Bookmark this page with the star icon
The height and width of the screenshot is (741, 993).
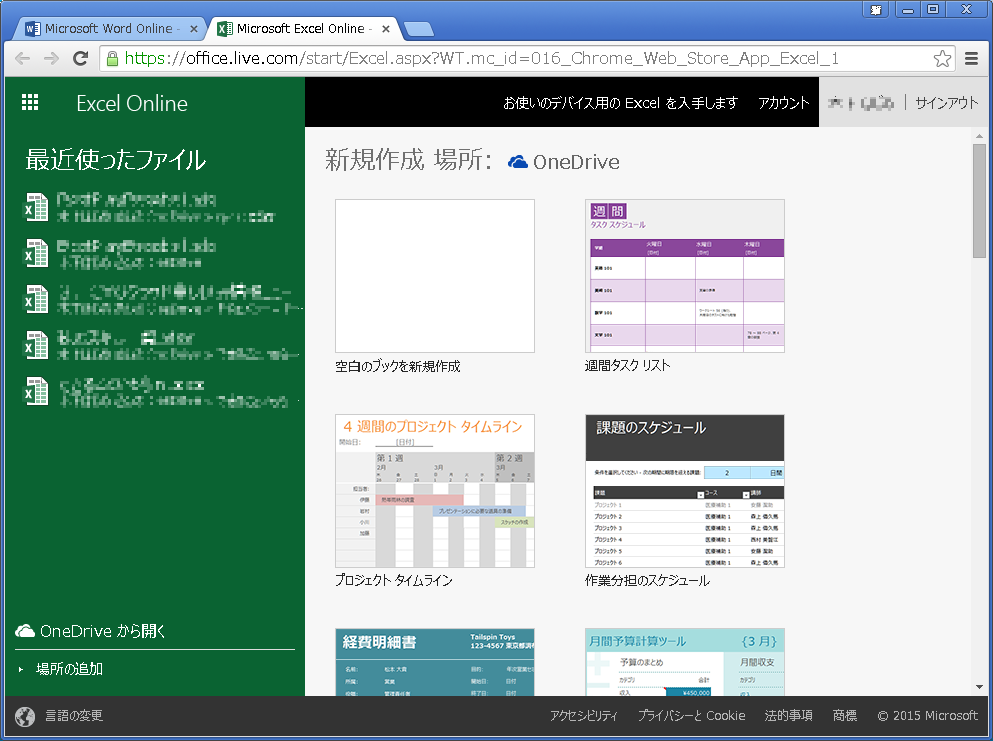942,59
